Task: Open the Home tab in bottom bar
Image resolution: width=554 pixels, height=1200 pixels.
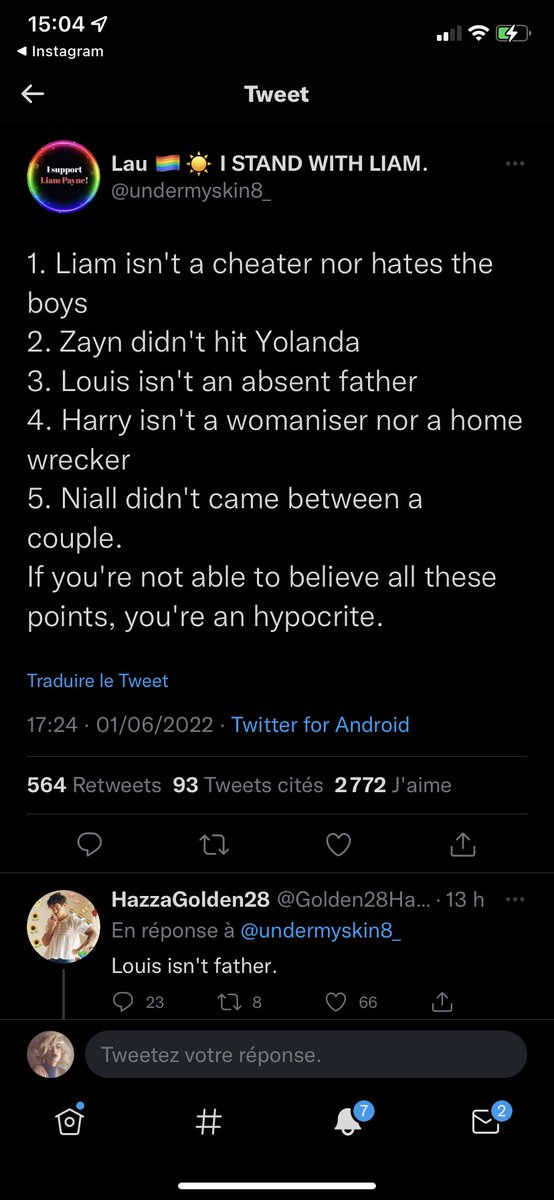Action: [x=69, y=1122]
